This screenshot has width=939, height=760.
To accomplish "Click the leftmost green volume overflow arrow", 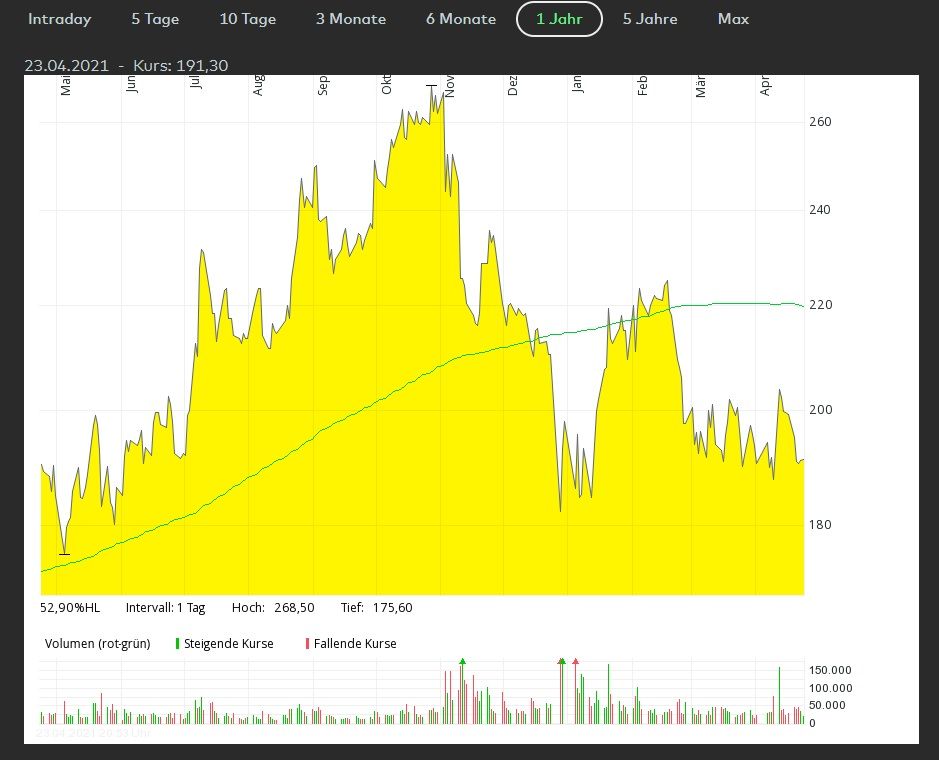I will point(463,662).
